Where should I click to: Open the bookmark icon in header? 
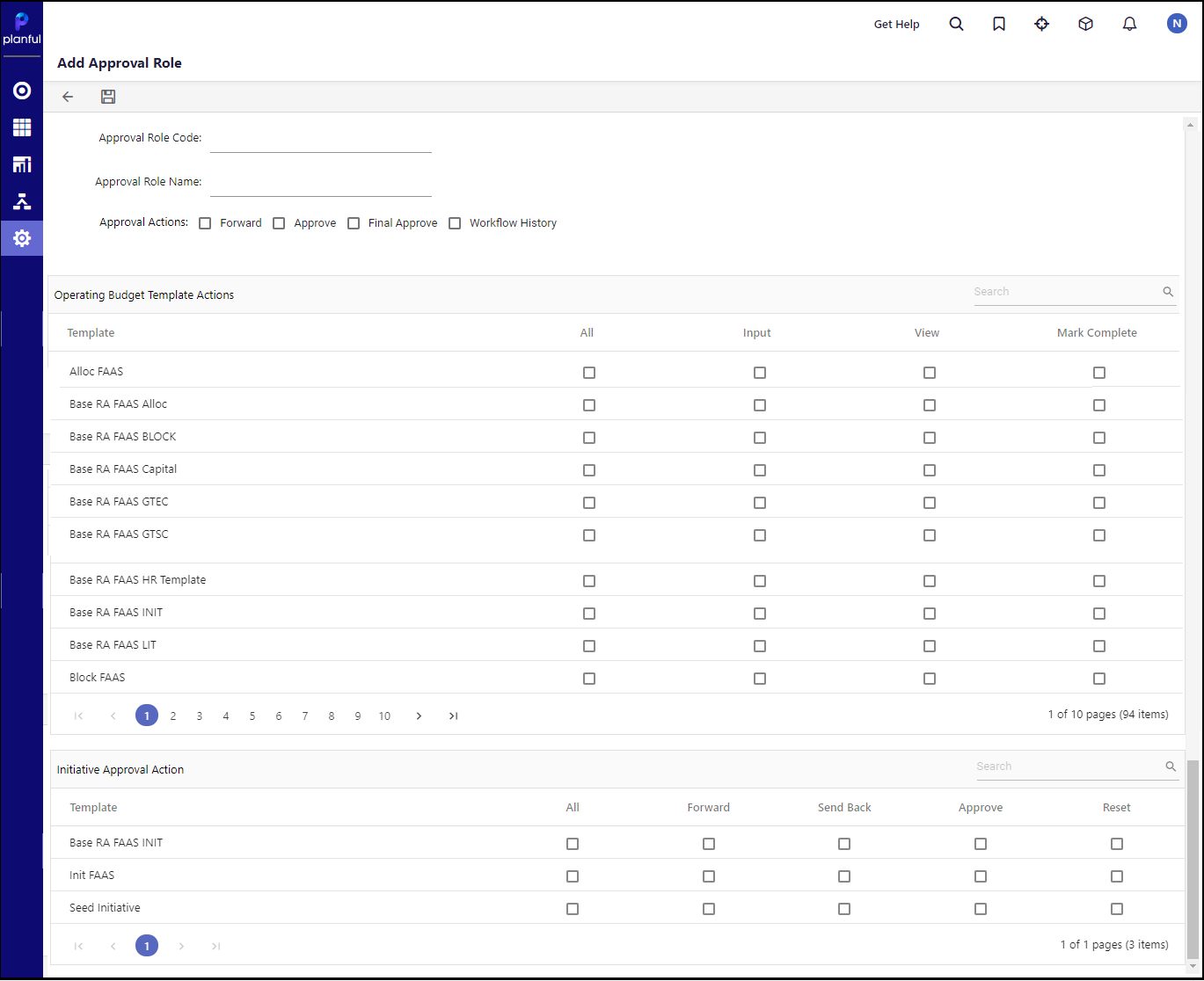point(999,24)
